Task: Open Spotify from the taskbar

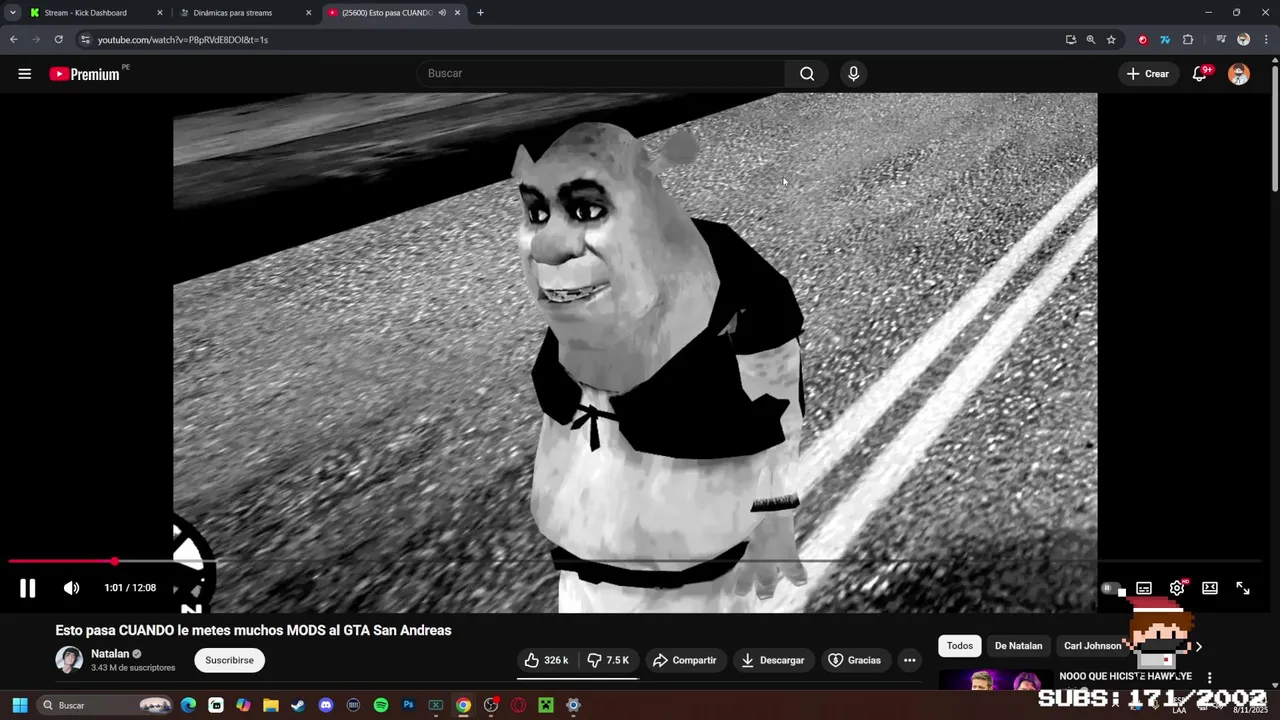Action: click(381, 705)
